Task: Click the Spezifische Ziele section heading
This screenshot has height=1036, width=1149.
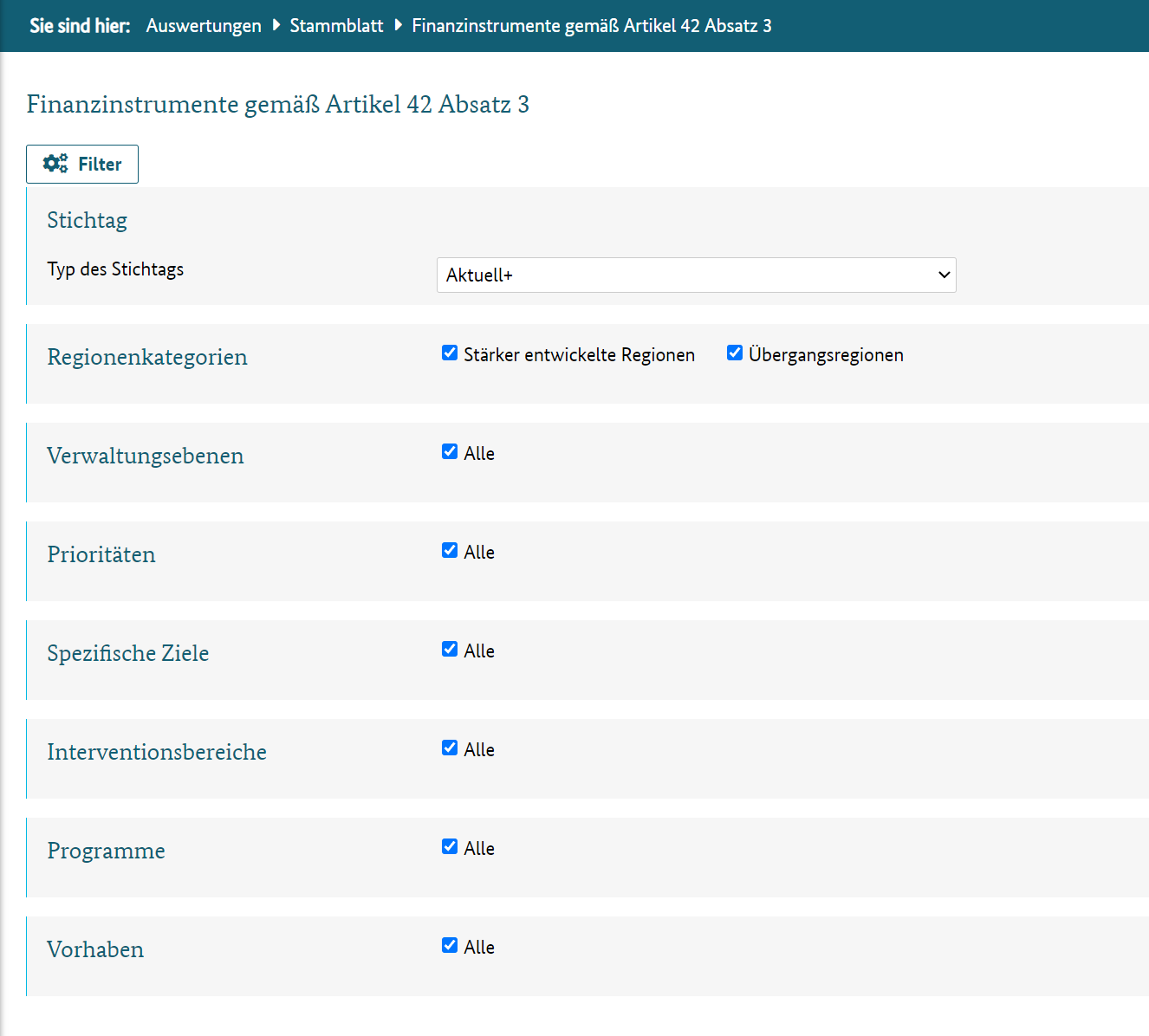Action: coord(128,653)
